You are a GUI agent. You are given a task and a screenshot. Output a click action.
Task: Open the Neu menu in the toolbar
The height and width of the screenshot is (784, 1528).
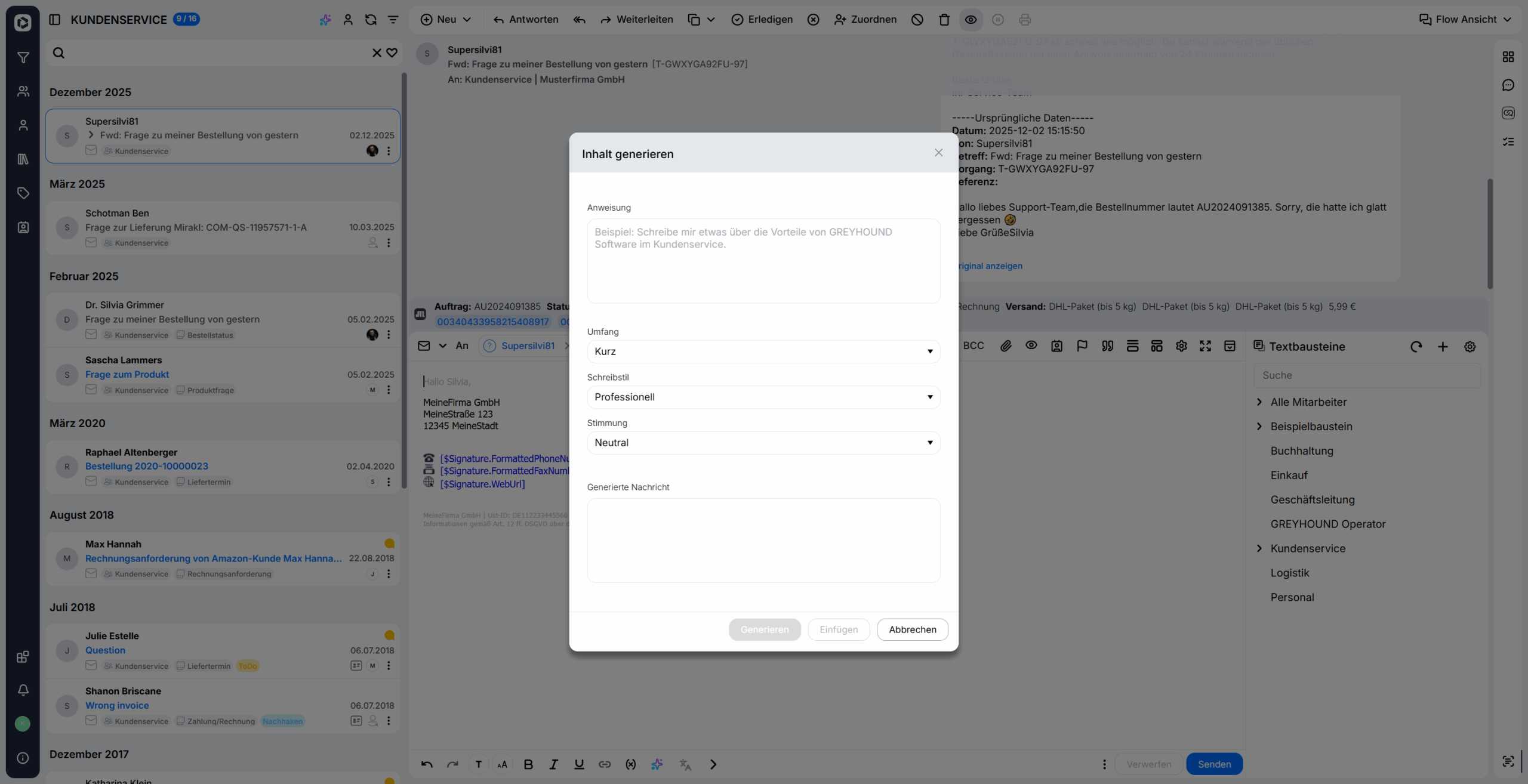446,20
